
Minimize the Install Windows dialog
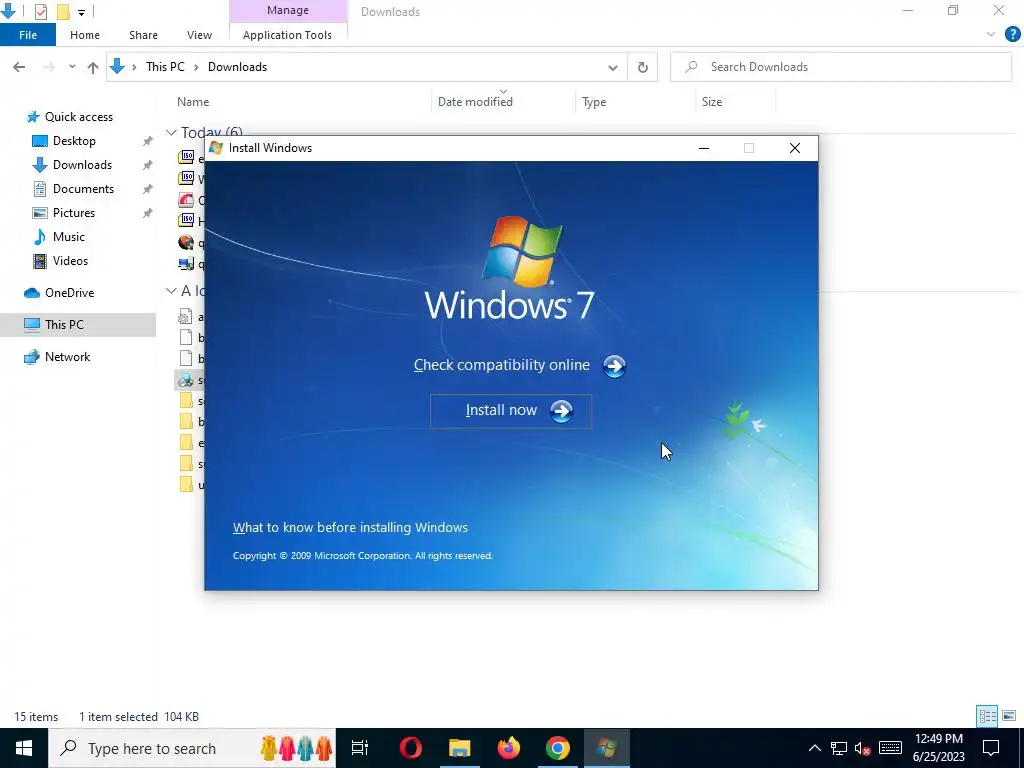point(703,148)
